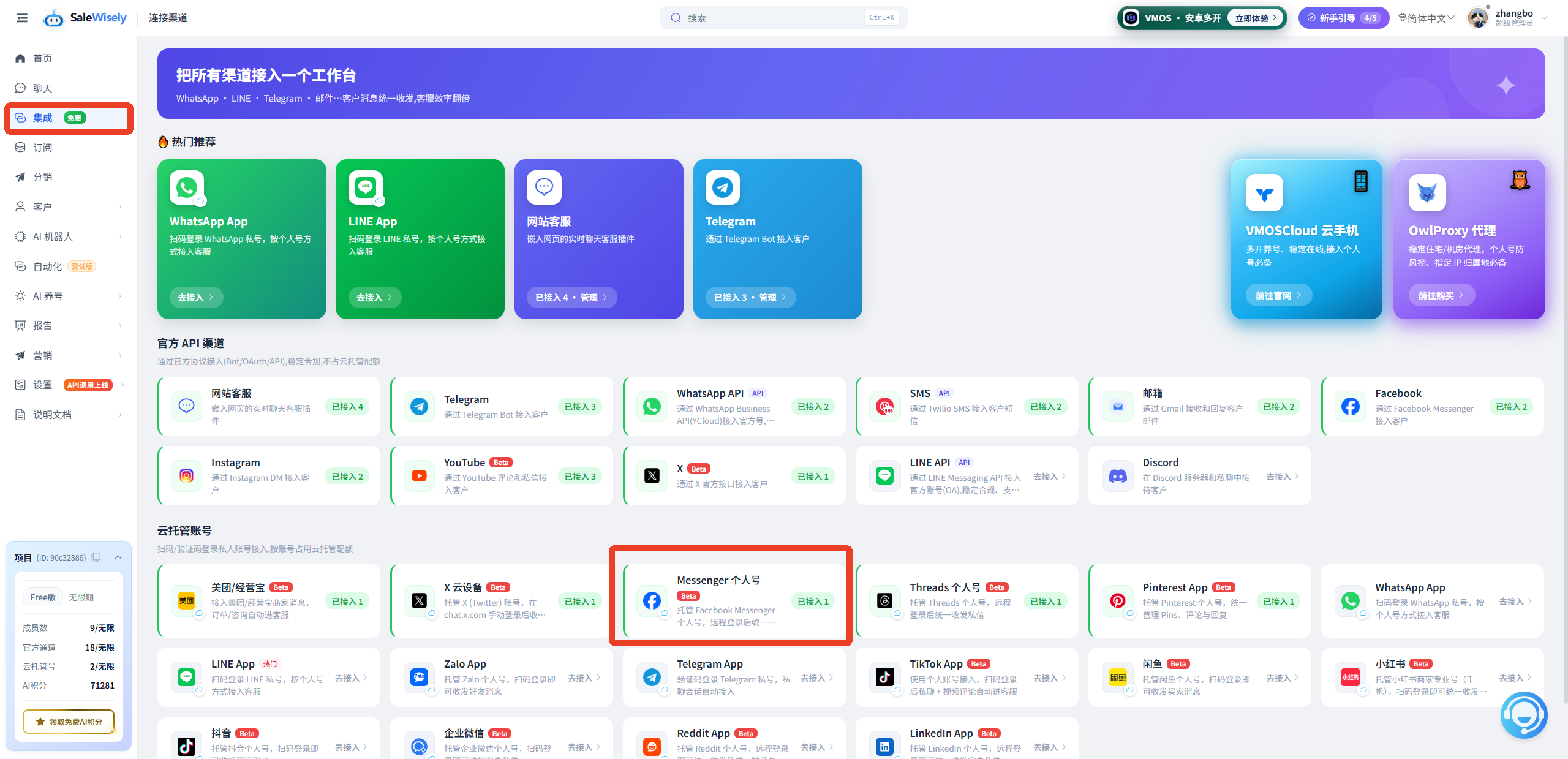Open the floating customer support headset icon
This screenshot has width=1568, height=759.
(x=1524, y=715)
